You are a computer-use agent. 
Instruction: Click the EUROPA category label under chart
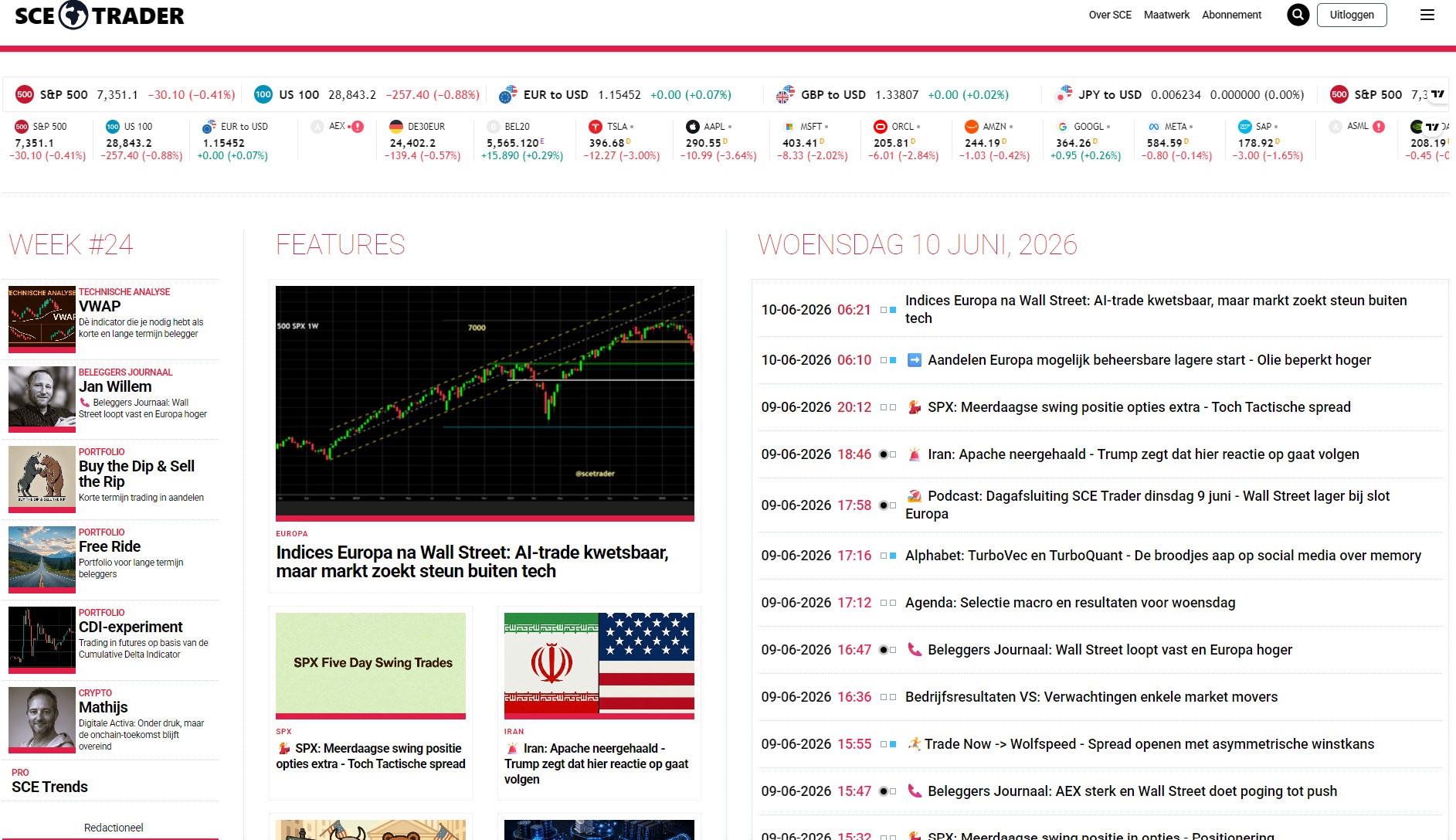click(x=292, y=534)
